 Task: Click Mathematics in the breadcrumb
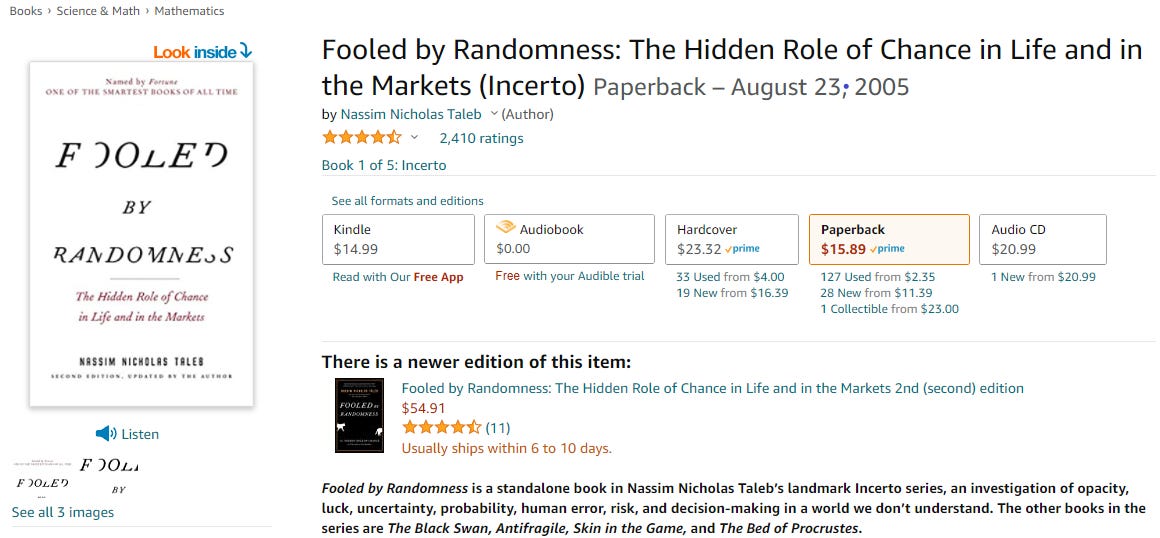point(189,11)
